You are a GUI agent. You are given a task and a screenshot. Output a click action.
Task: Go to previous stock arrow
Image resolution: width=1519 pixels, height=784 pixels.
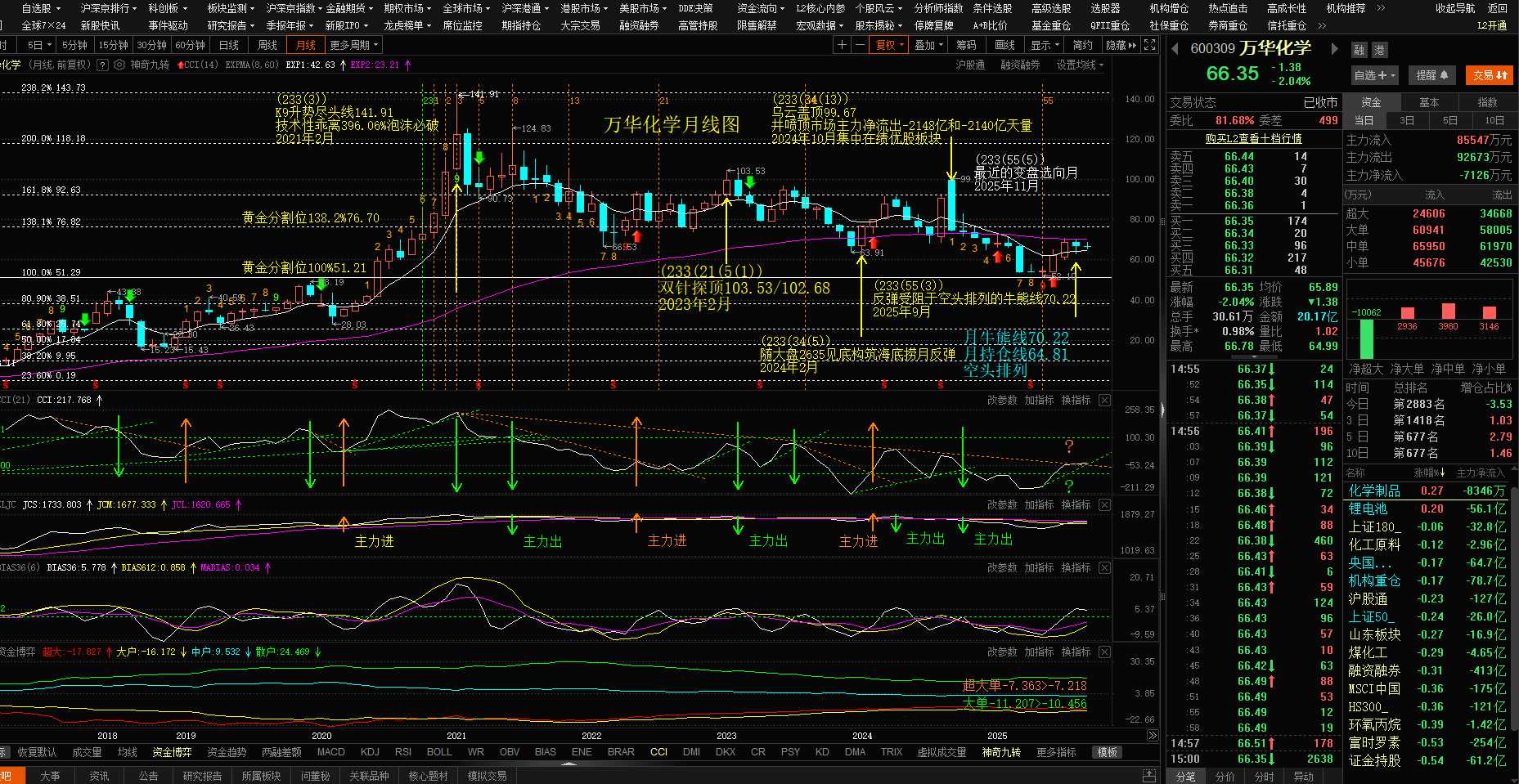coord(1175,49)
